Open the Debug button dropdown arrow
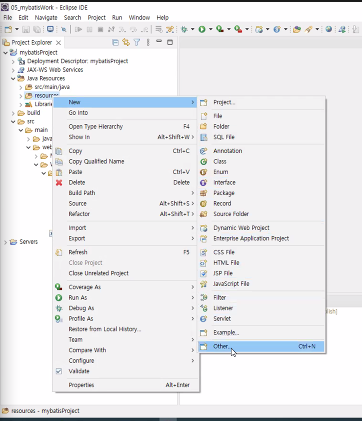This screenshot has height=421, width=362. tap(192, 29)
